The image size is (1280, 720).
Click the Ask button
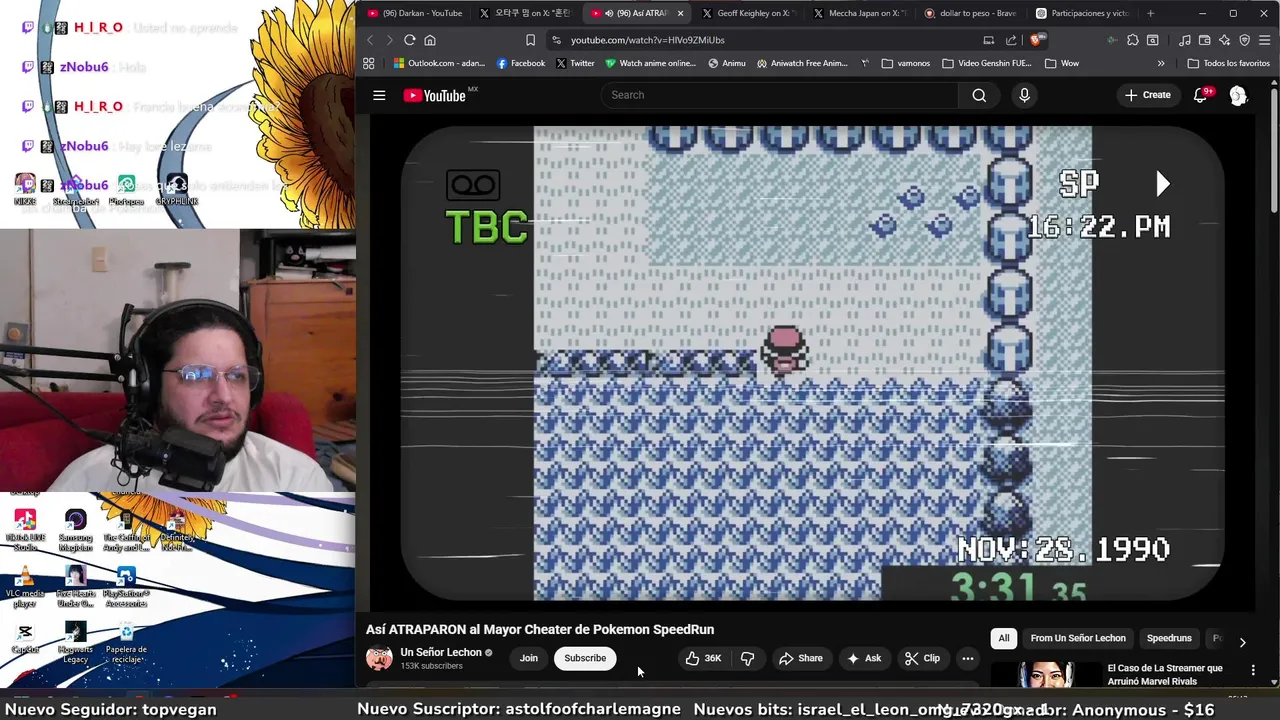(x=864, y=658)
